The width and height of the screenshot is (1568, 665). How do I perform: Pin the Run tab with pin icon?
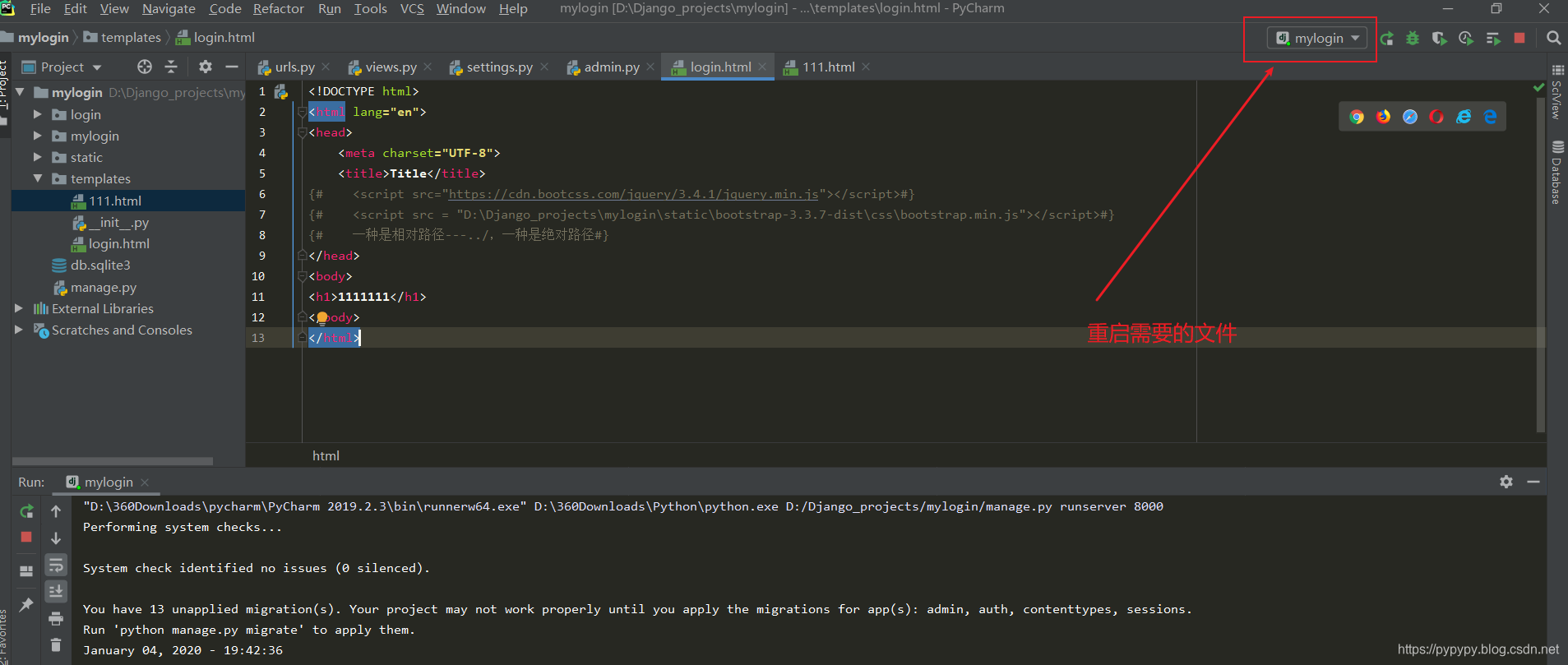tap(26, 605)
